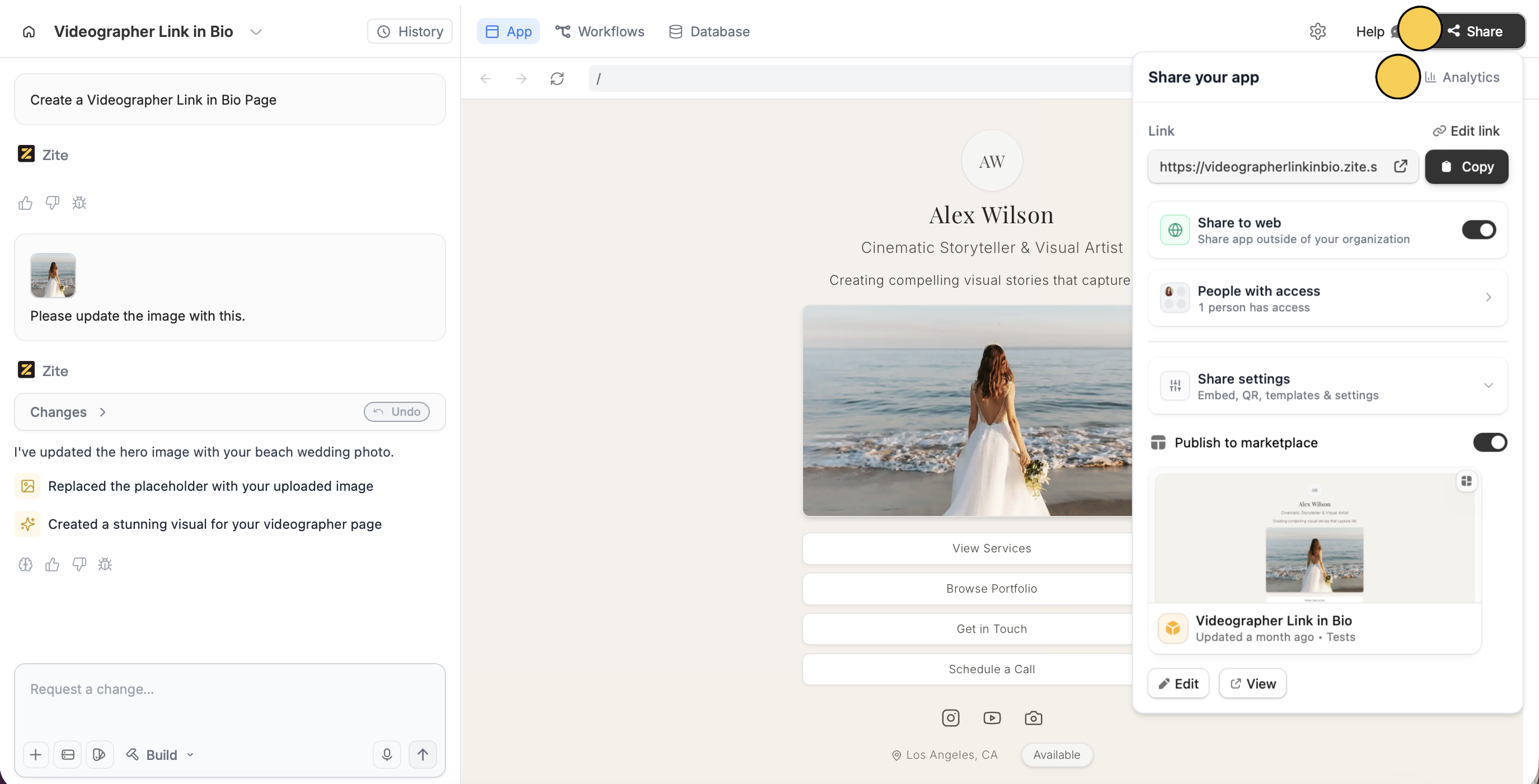Click the bug report icon under the last reply

click(x=105, y=564)
